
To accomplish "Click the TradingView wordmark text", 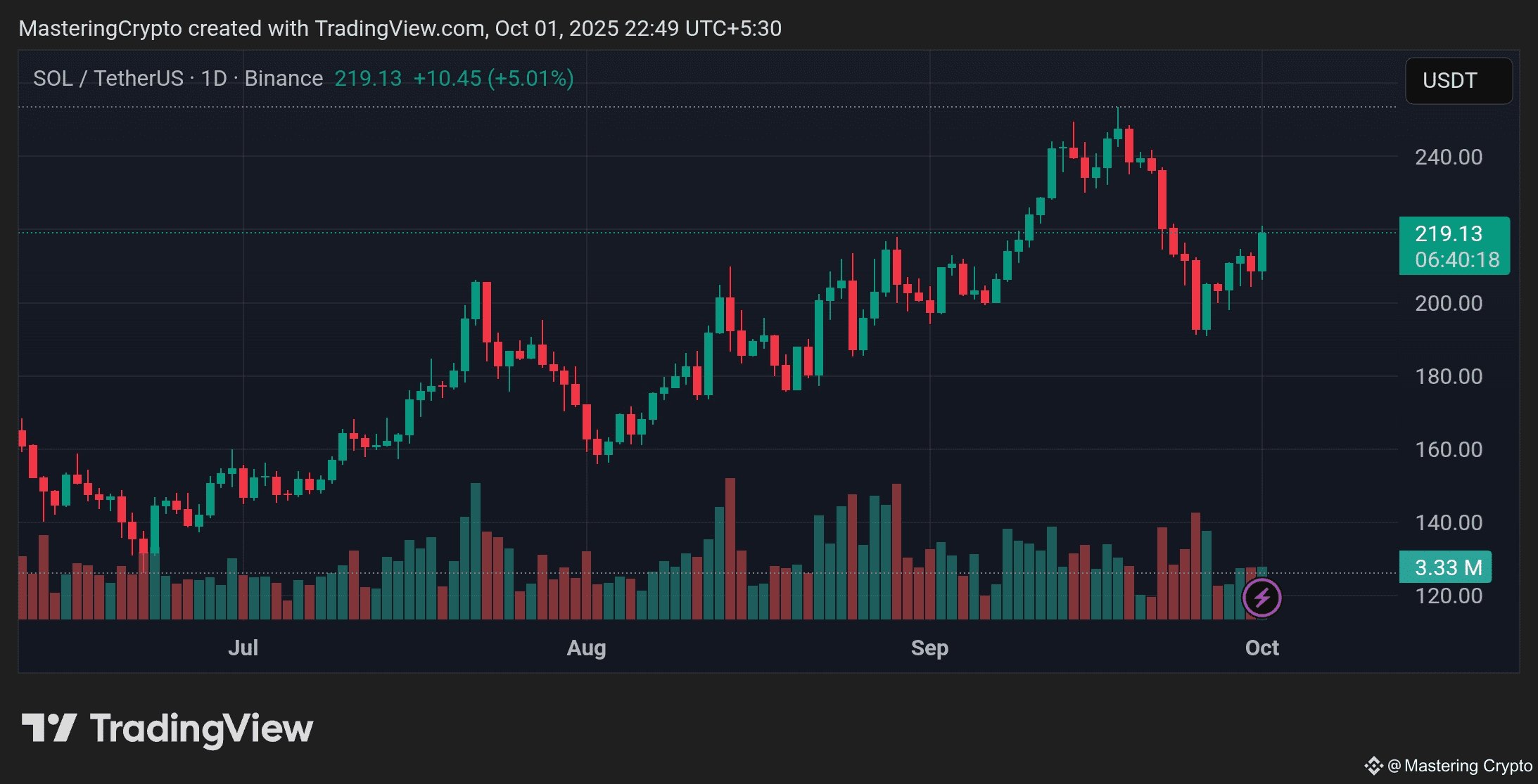I will point(202,728).
